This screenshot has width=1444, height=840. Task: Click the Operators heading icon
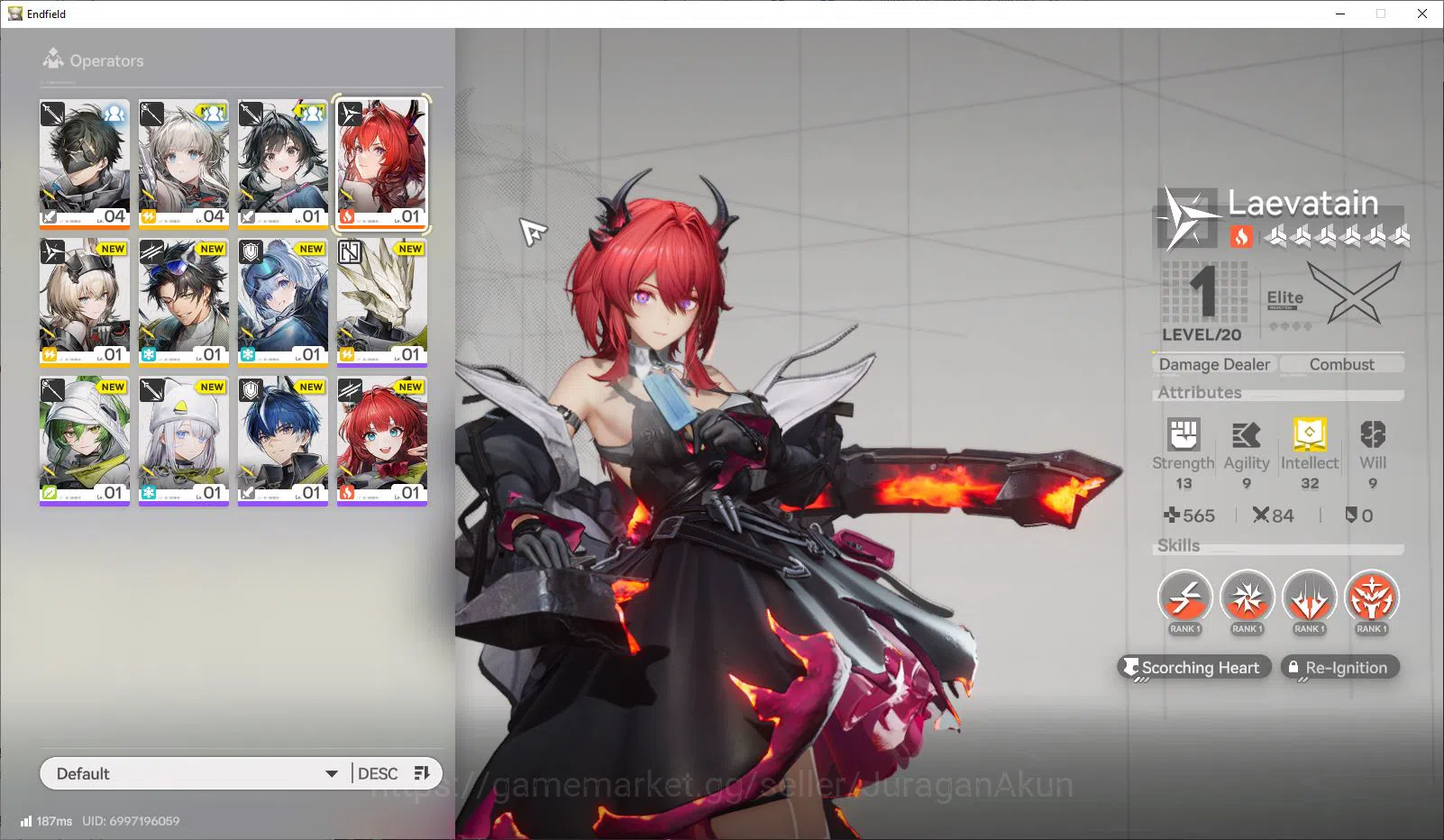coord(53,59)
